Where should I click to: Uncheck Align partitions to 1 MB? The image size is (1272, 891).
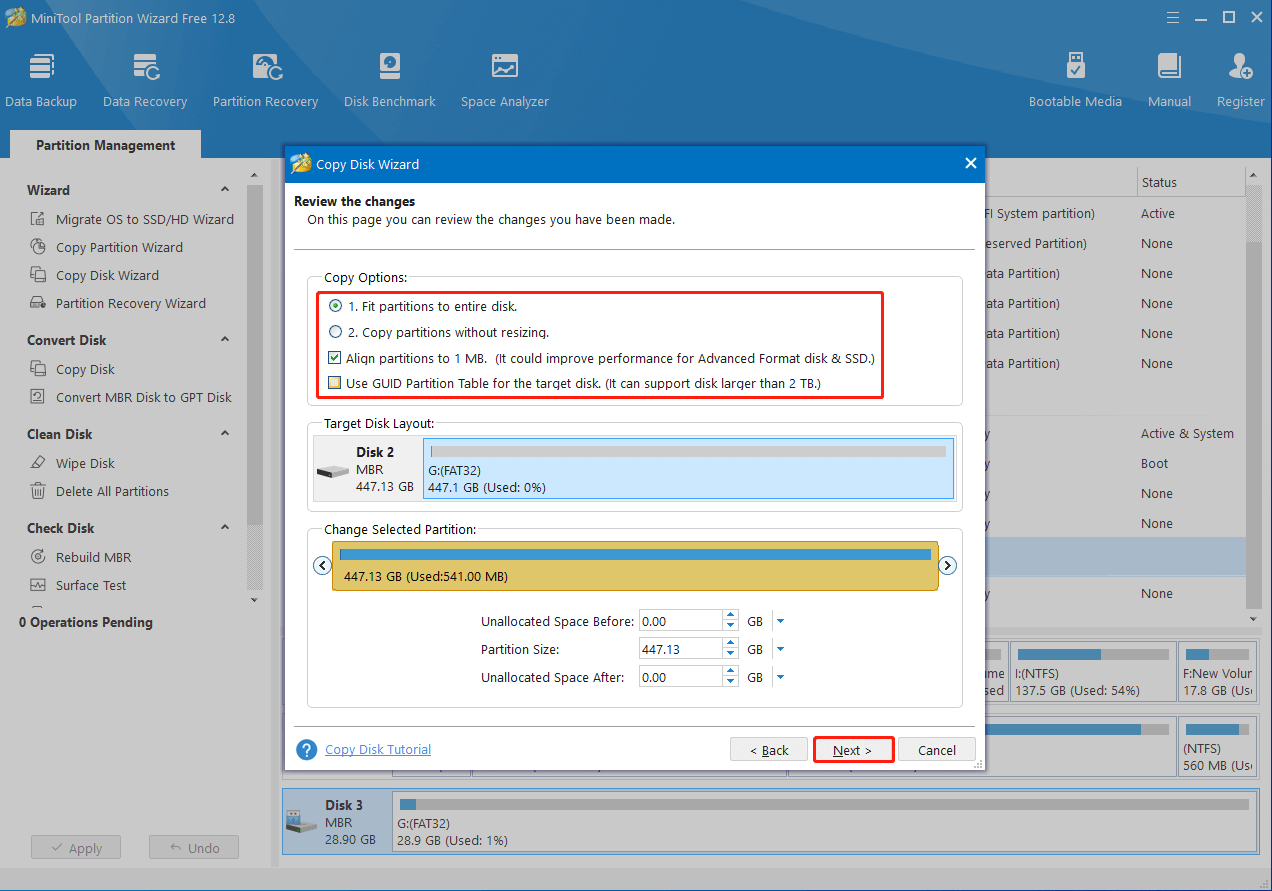tap(335, 358)
